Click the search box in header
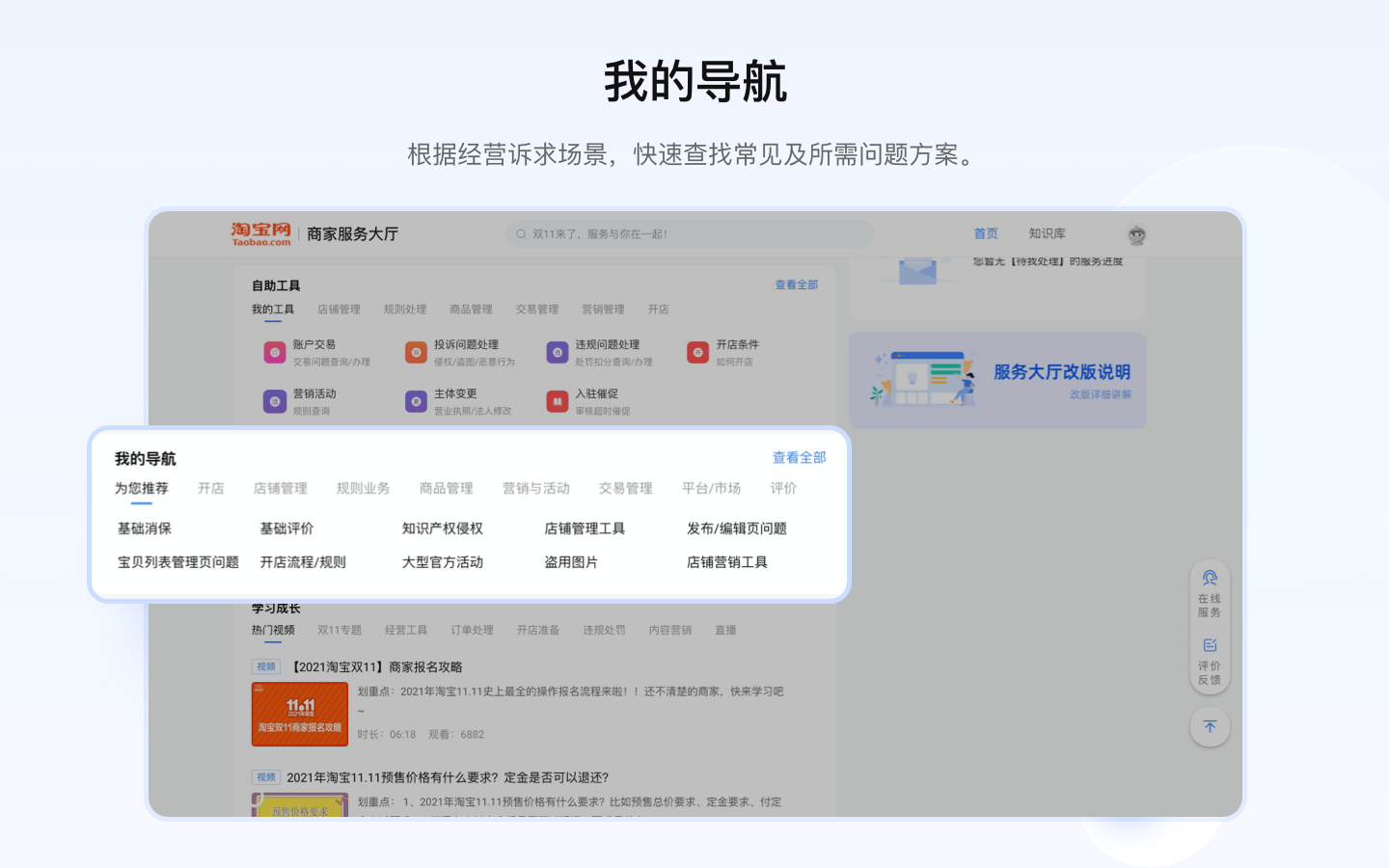The width and height of the screenshot is (1389, 868). coord(690,233)
